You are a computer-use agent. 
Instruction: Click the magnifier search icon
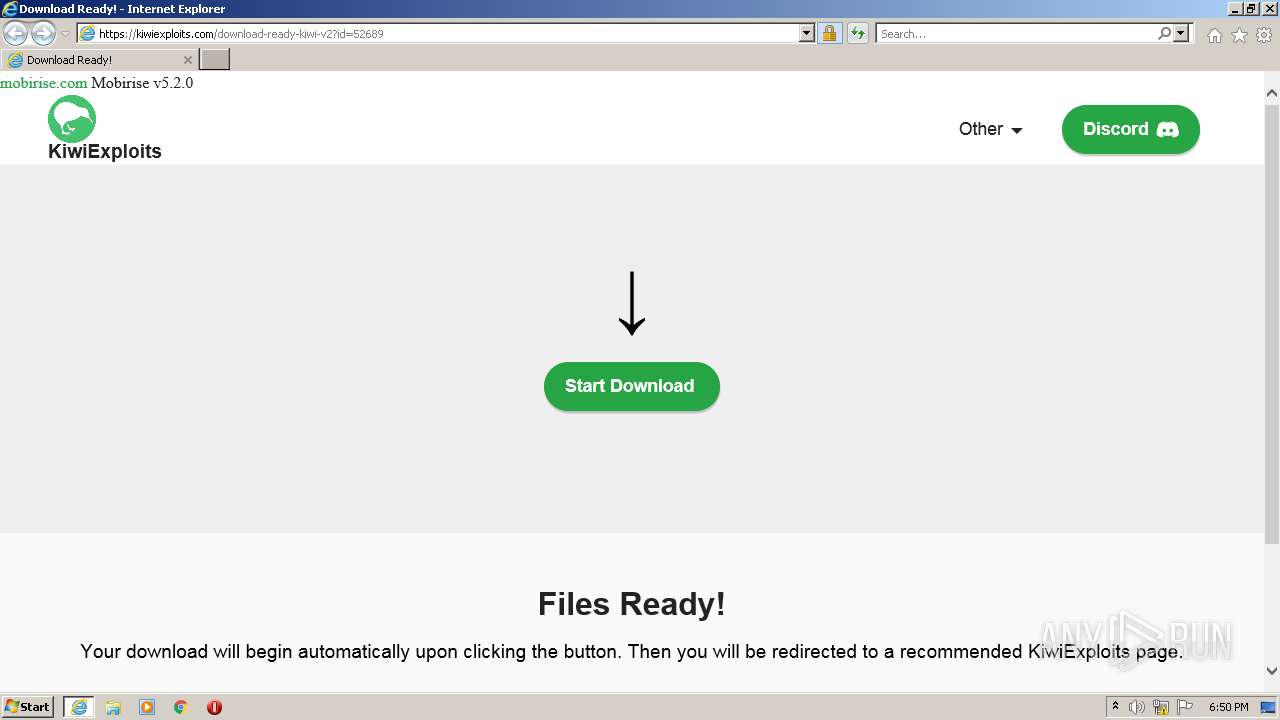1164,33
